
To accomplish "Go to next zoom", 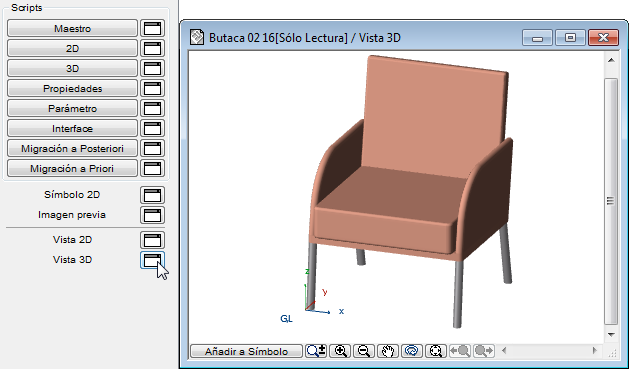I will click(x=484, y=351).
